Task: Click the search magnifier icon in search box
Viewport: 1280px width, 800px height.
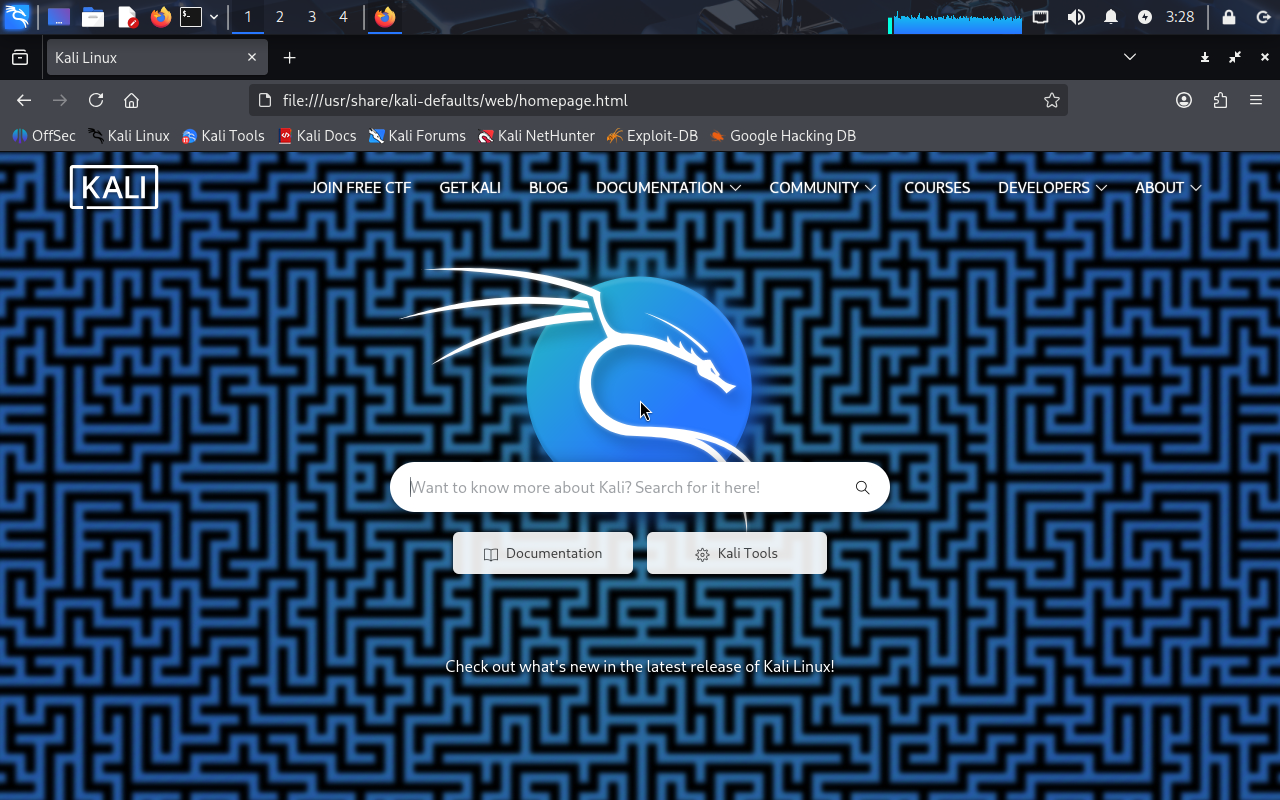Action: pyautogui.click(x=862, y=488)
